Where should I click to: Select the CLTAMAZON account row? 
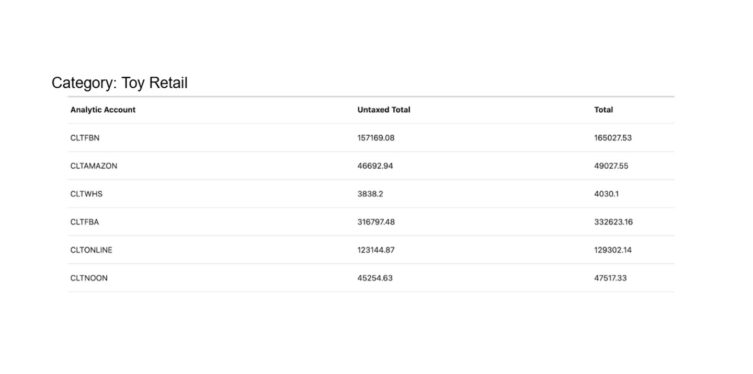click(371, 166)
